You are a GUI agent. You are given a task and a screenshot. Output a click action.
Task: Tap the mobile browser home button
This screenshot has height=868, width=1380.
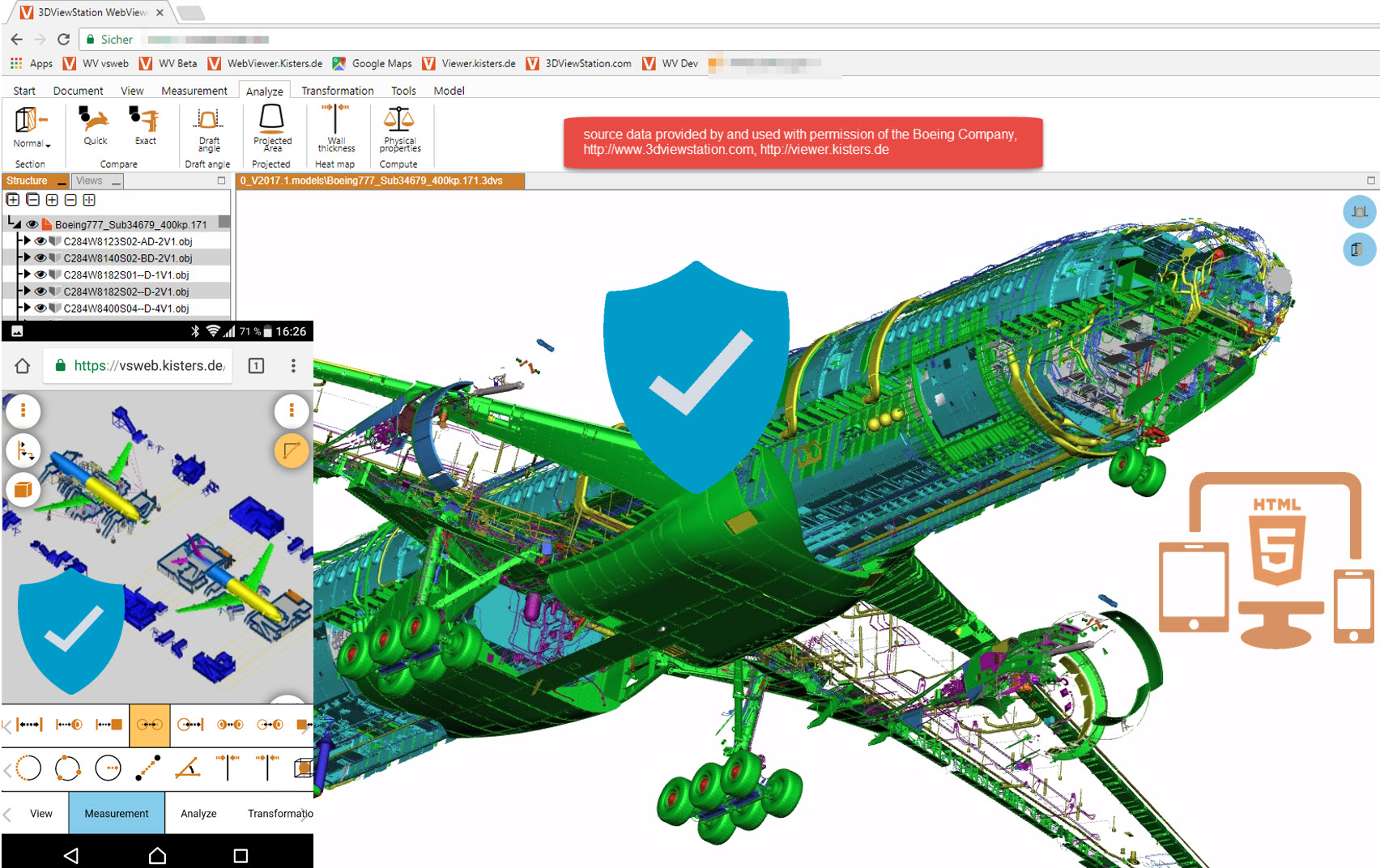pos(23,366)
